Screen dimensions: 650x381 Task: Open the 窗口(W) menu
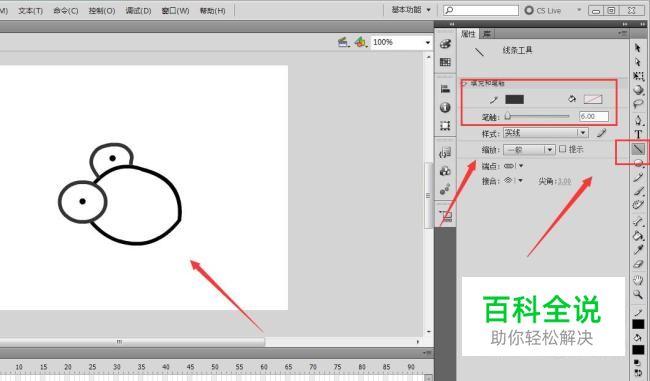tap(175, 11)
